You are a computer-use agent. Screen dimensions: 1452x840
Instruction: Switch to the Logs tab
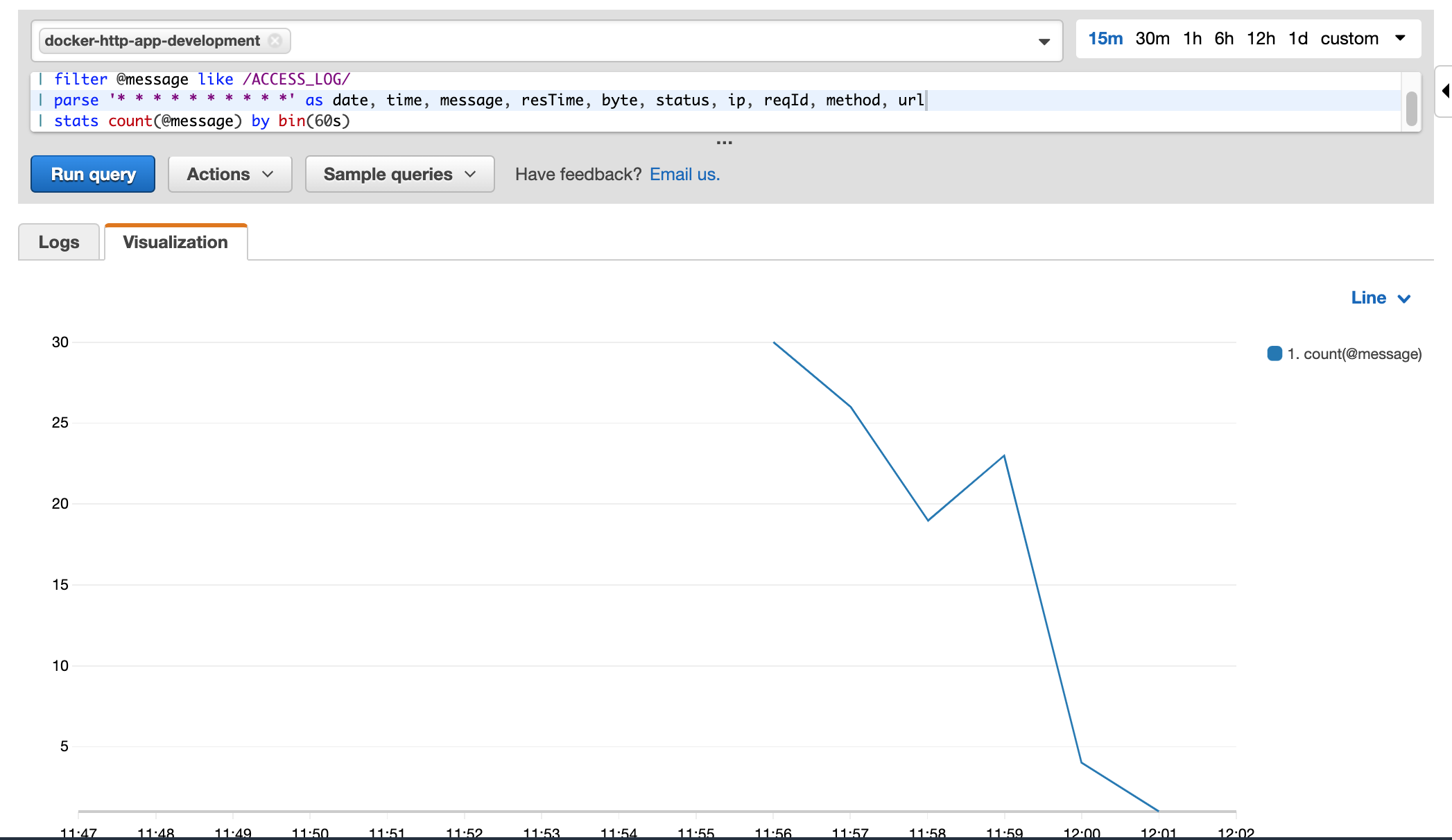[59, 242]
